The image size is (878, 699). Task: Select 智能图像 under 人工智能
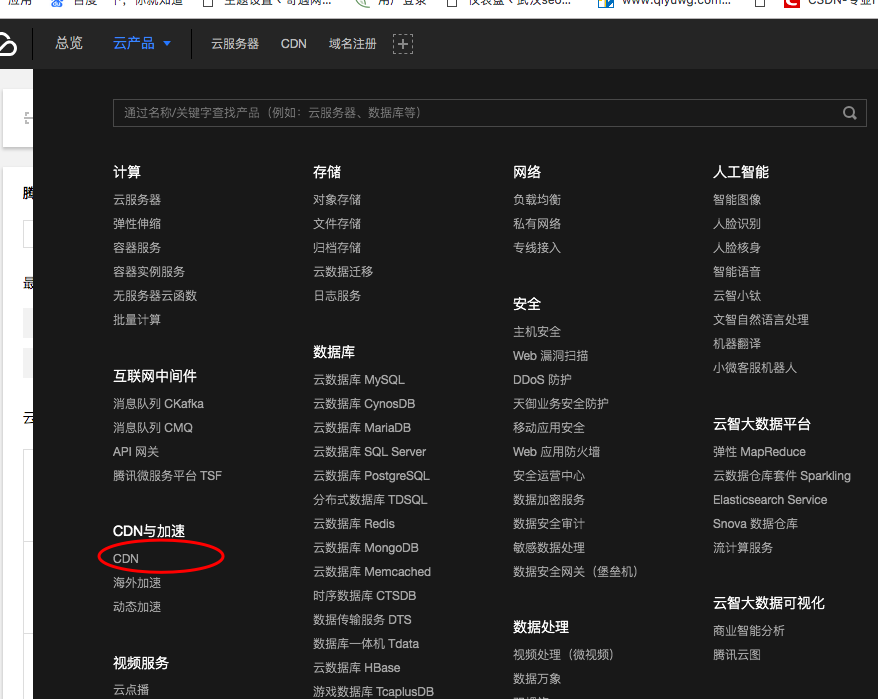pyautogui.click(x=737, y=200)
